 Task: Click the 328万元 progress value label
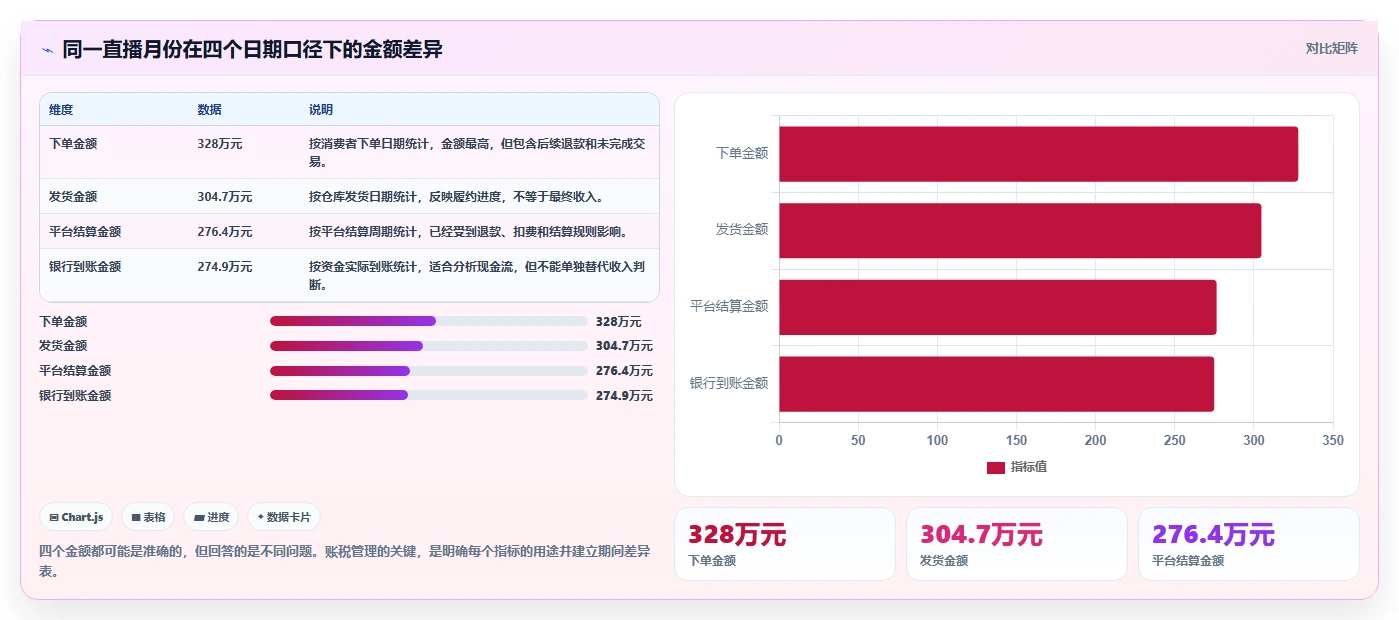618,322
